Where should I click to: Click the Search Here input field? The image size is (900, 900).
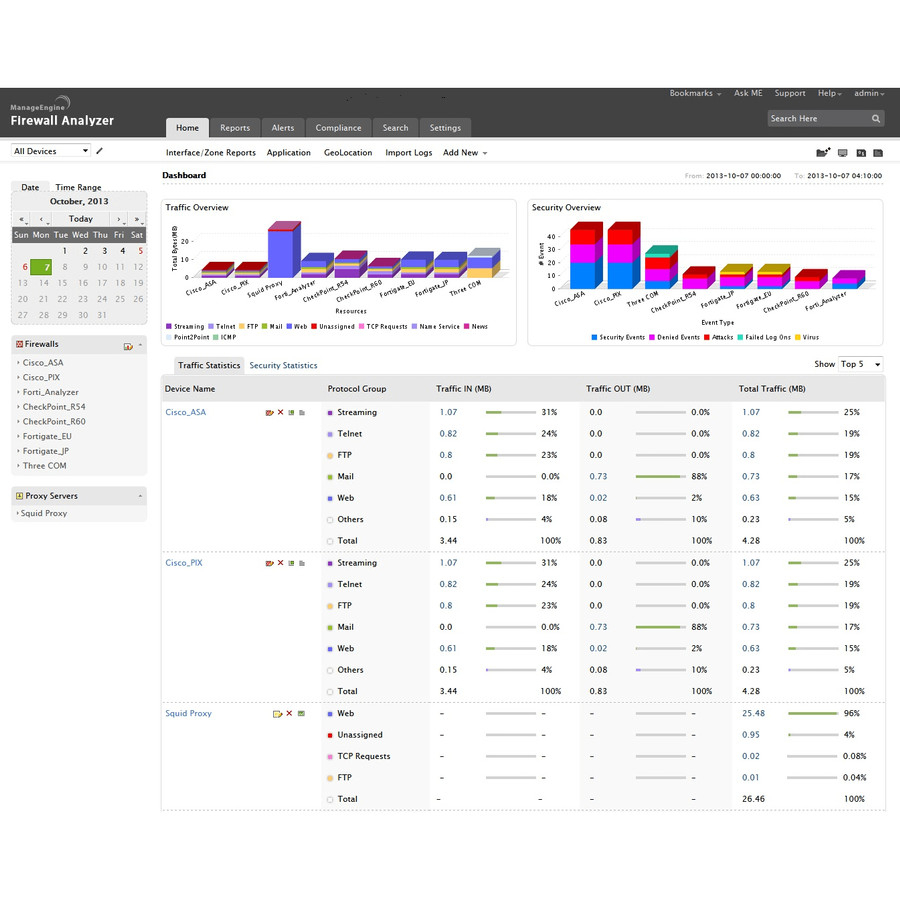(819, 119)
